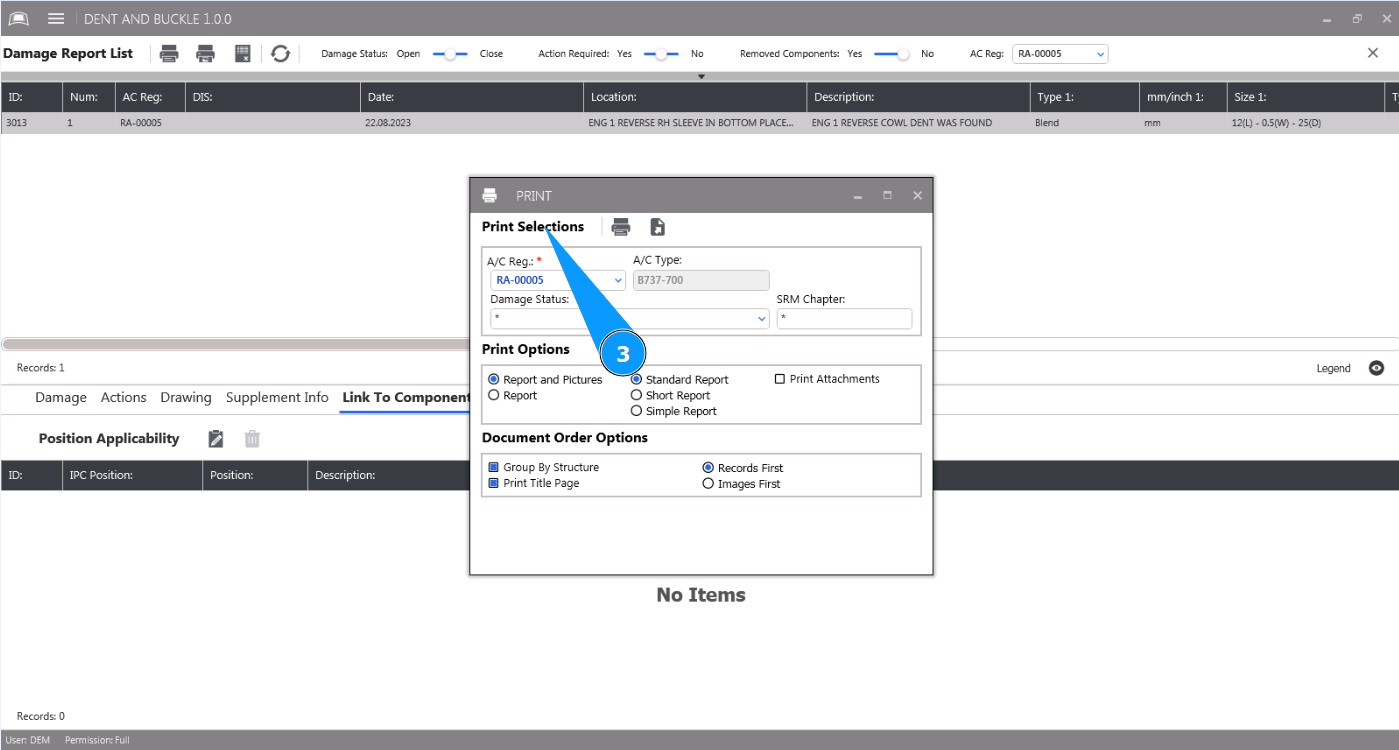The width and height of the screenshot is (1399, 750).
Task: Sort by the Size 1 column header
Action: pos(1306,97)
